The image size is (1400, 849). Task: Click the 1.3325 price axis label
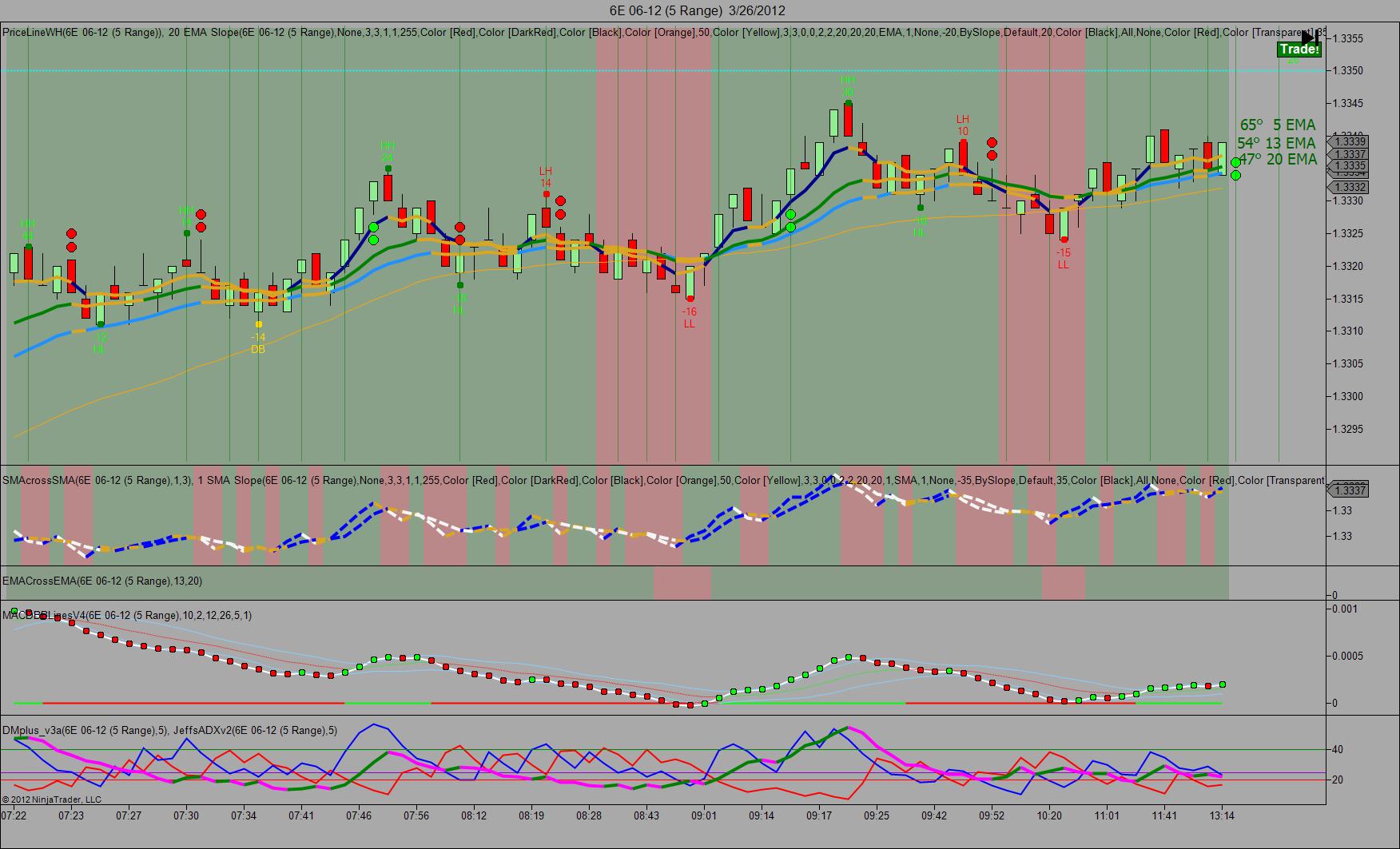point(1347,234)
